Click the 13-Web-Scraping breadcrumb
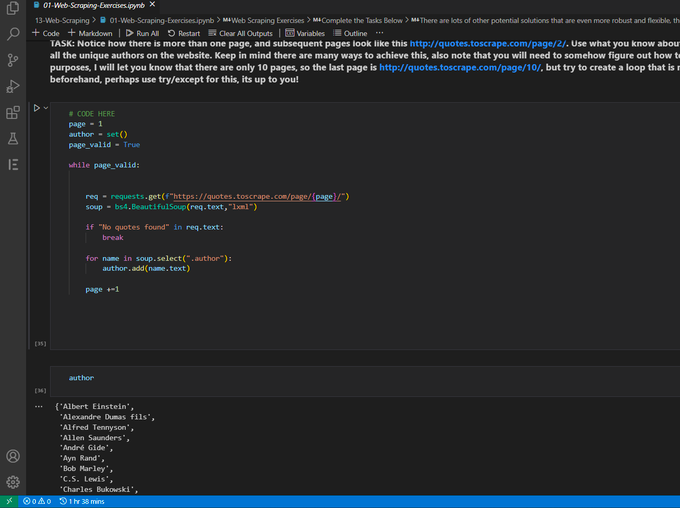The image size is (680, 508). [x=62, y=20]
